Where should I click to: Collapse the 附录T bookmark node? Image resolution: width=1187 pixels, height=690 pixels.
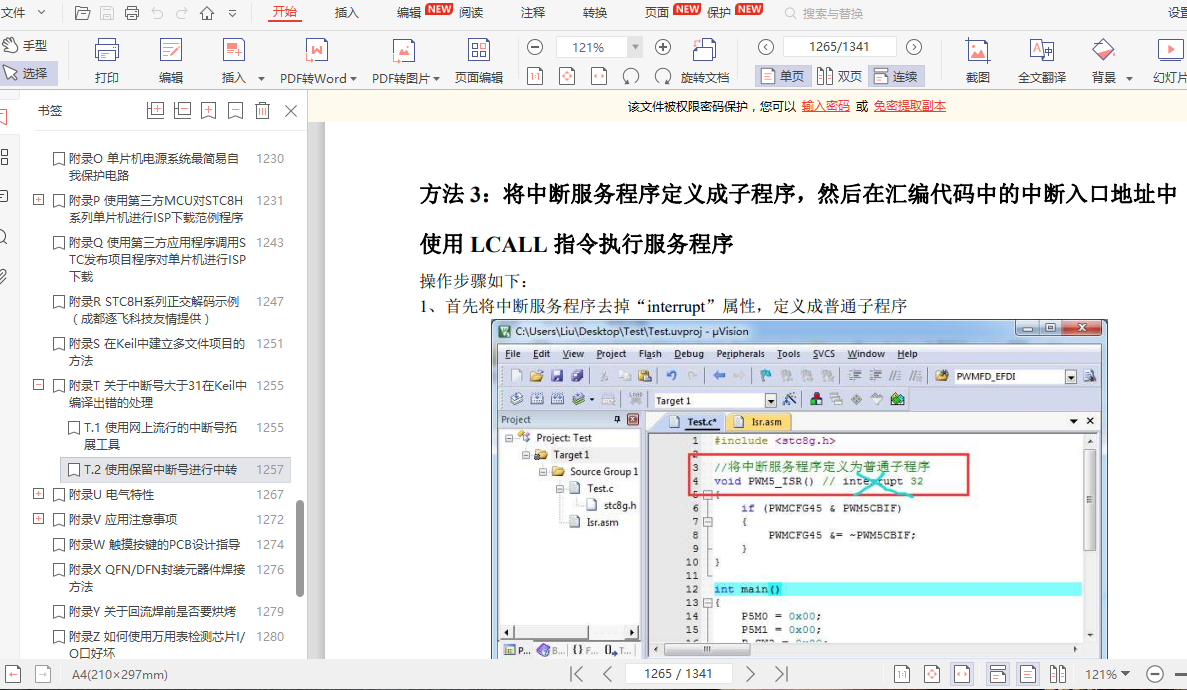coord(39,385)
